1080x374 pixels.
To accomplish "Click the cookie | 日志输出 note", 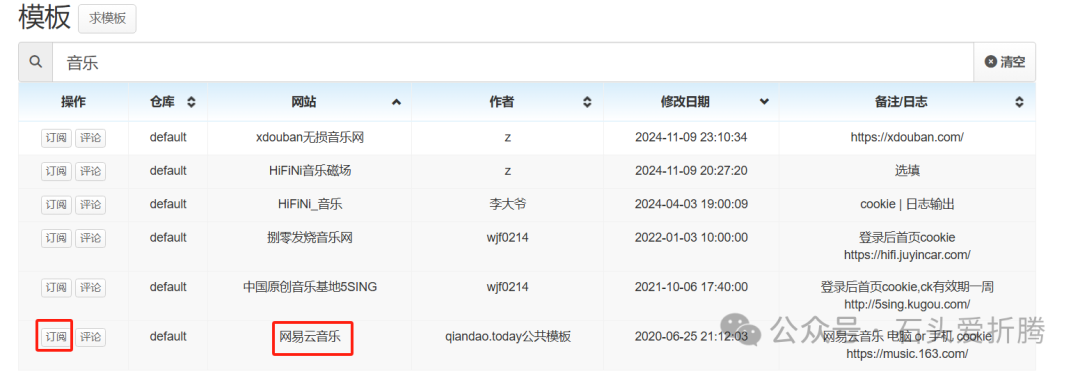I will coord(907,204).
